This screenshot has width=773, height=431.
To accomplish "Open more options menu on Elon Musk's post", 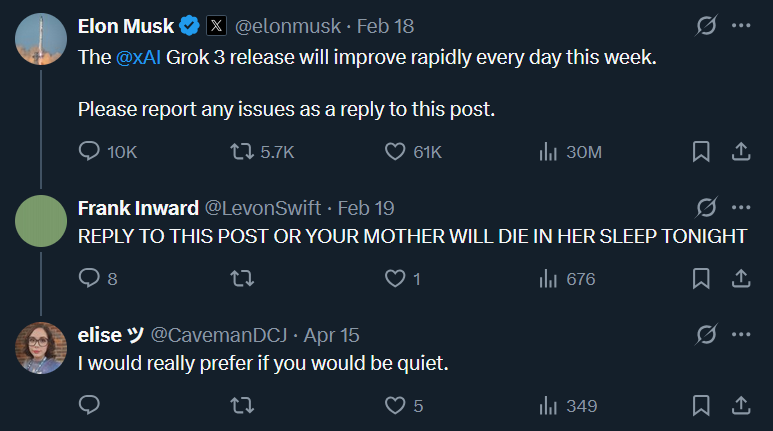I will click(741, 26).
